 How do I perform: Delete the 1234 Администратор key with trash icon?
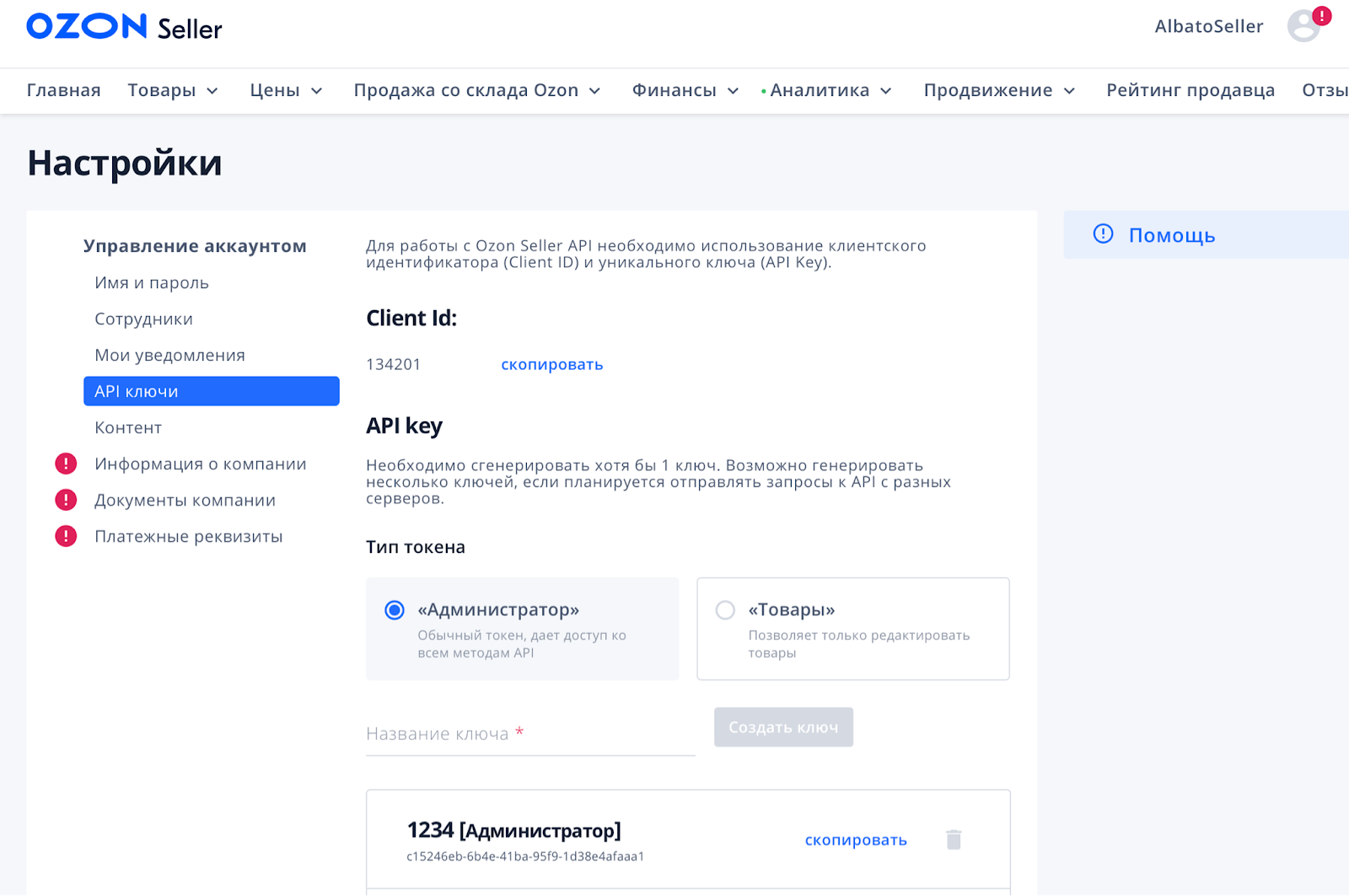(x=954, y=840)
